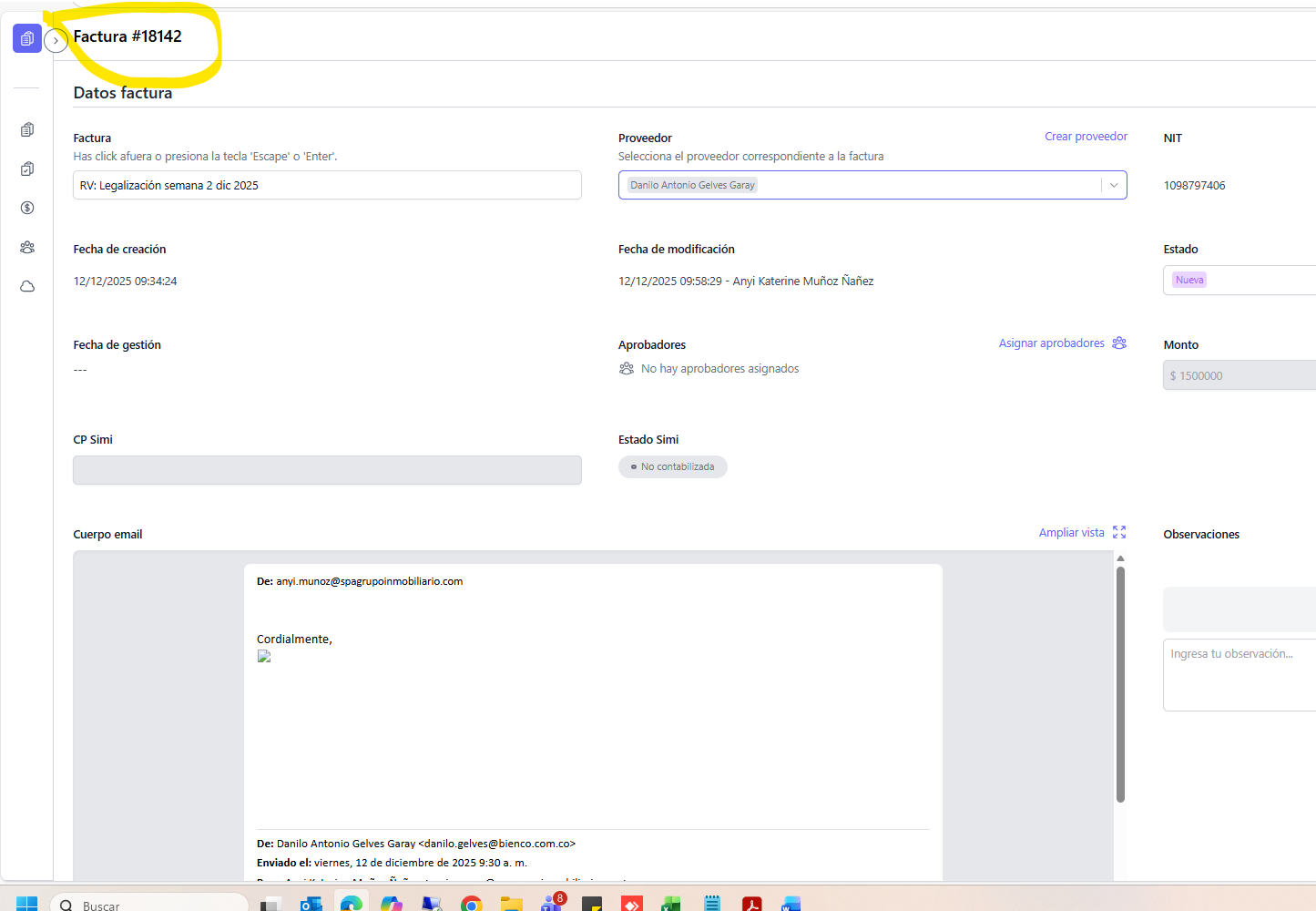Click the group icon beside Asignar aprobadores
The image size is (1316, 911).
1119,343
